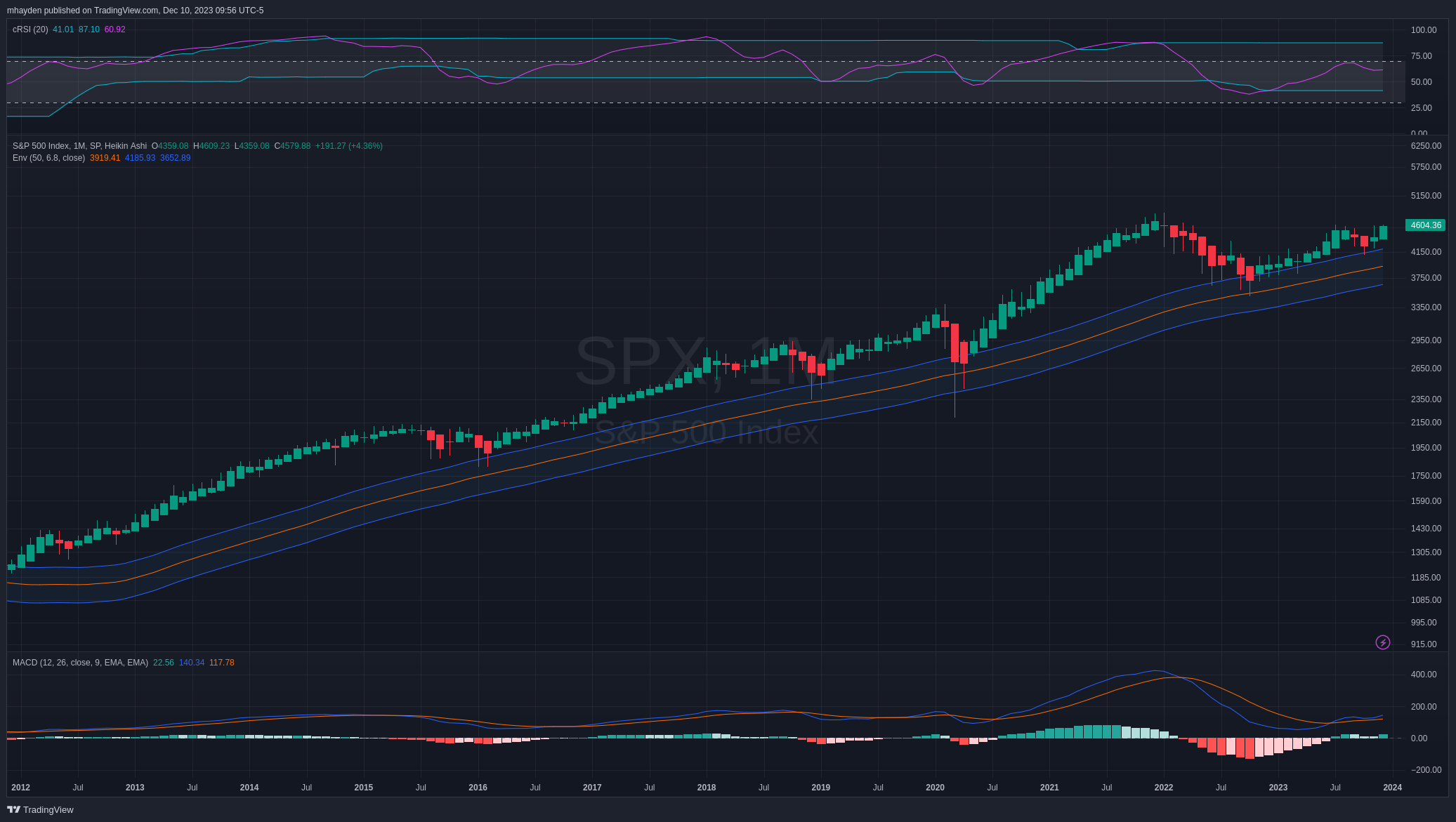
Task: Click the 2350.00 price axis label
Action: [x=1426, y=399]
